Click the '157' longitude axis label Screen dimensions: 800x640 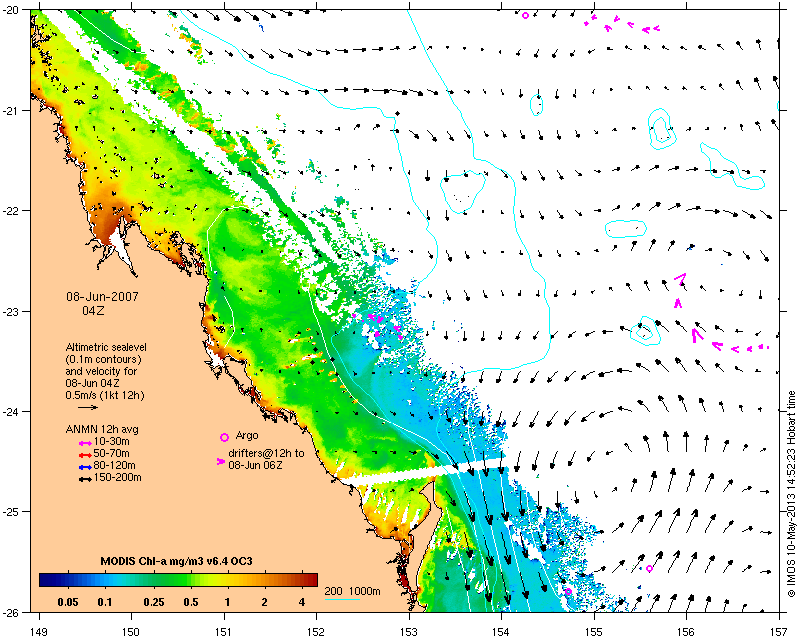[779, 632]
